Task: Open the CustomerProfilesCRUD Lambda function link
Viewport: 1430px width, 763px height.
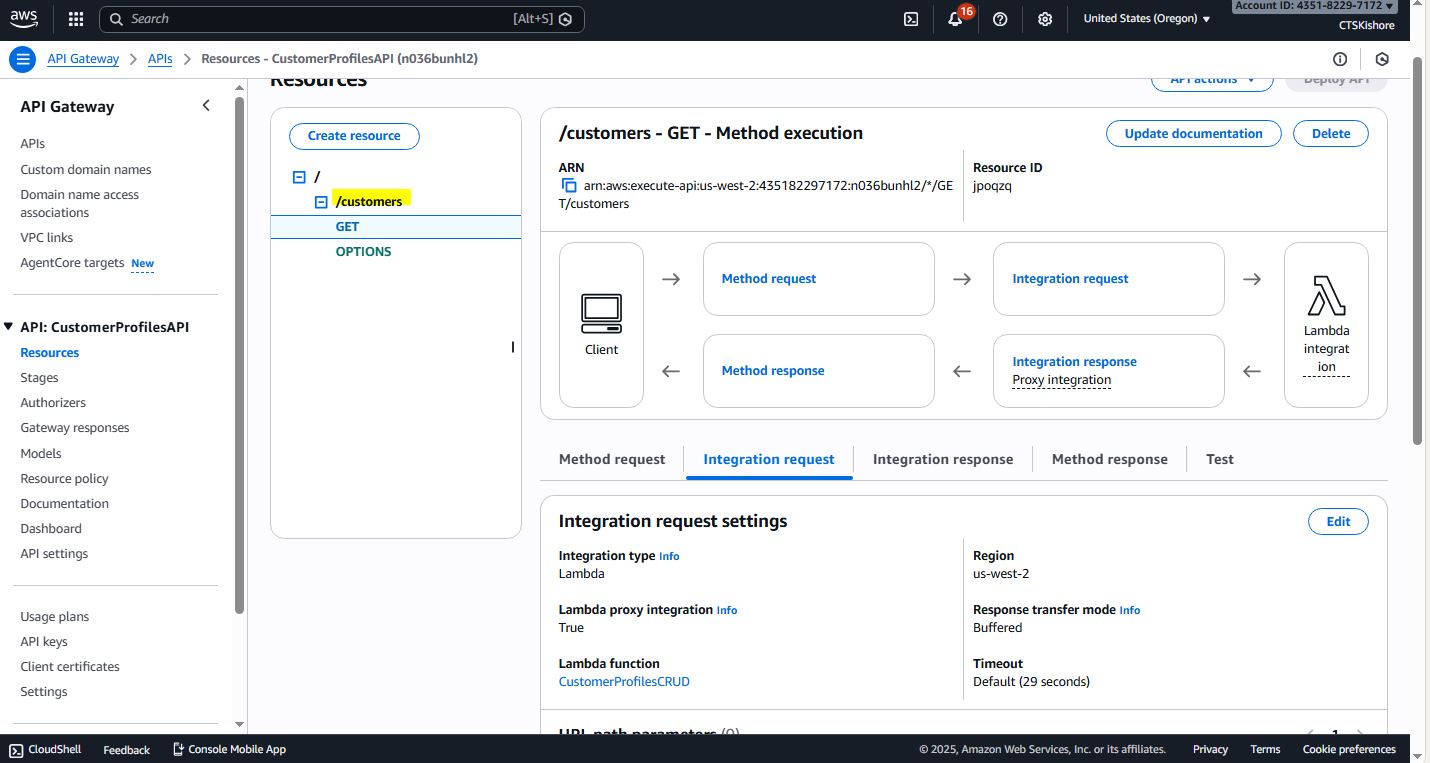Action: [x=624, y=682]
